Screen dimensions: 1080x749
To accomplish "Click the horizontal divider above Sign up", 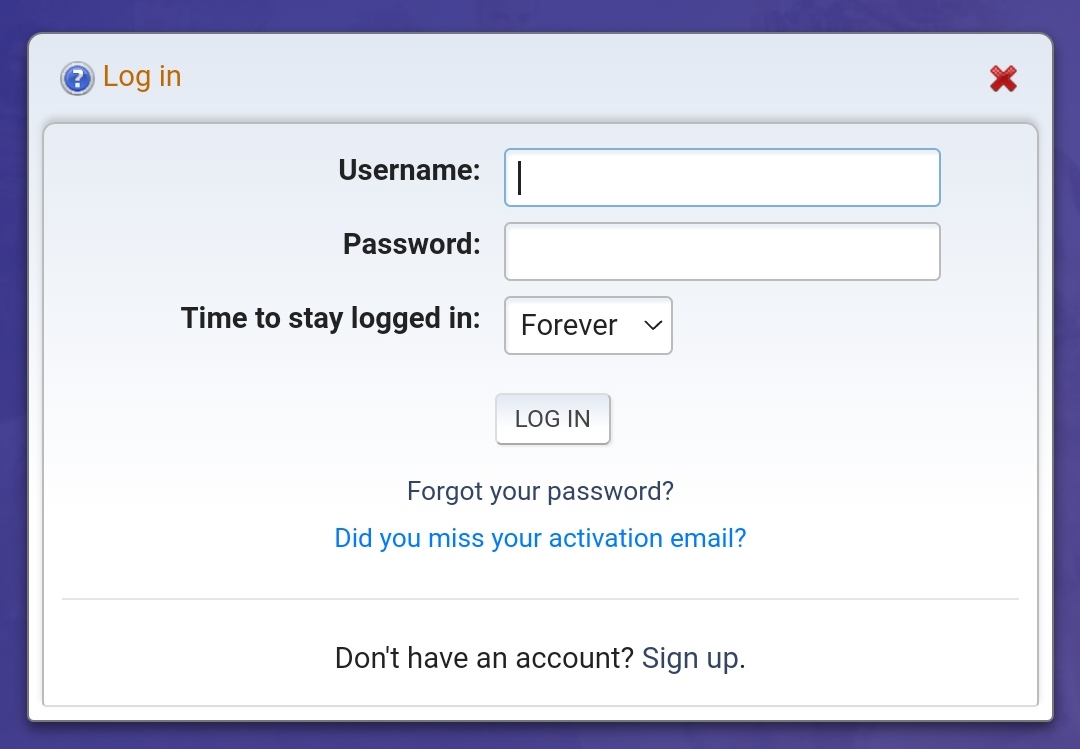I will click(x=540, y=599).
